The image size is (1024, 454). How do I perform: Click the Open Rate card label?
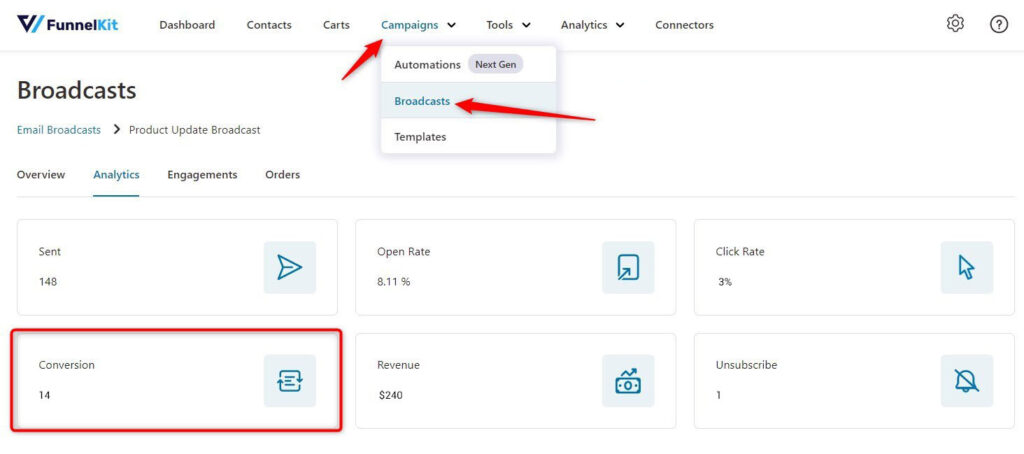404,251
